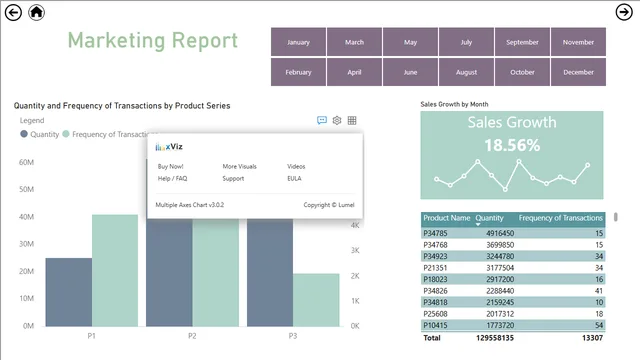Filter by September
The height and width of the screenshot is (360, 640).
[522, 42]
